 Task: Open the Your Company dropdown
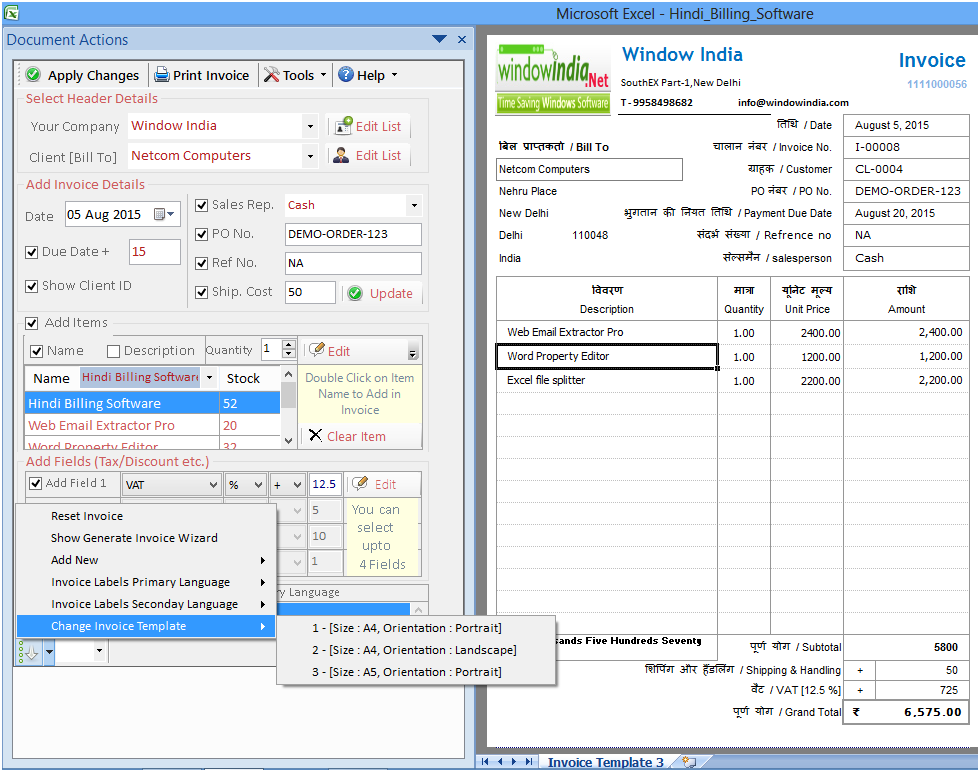(310, 127)
